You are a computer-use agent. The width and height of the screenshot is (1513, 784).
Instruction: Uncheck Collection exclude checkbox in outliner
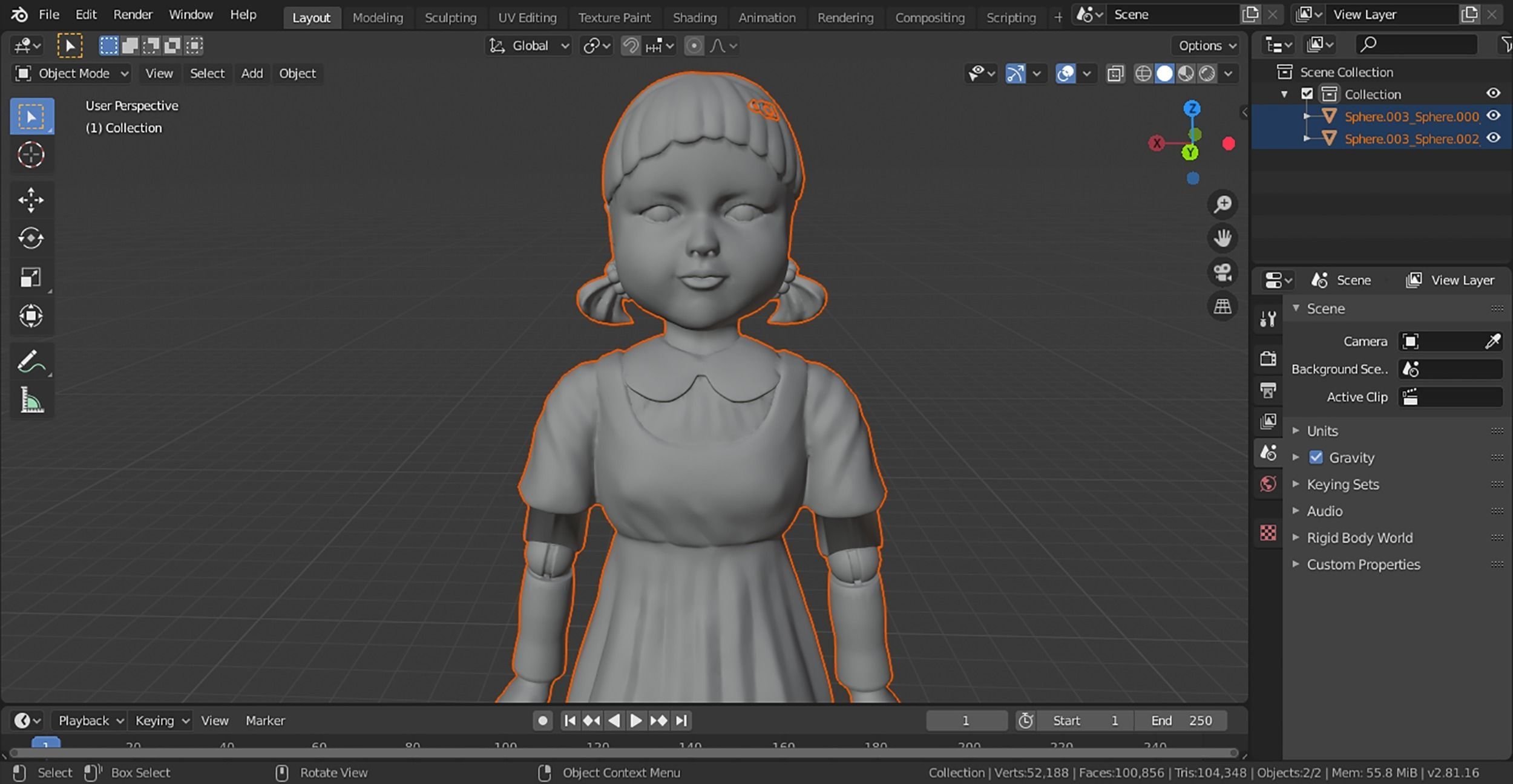click(1307, 94)
